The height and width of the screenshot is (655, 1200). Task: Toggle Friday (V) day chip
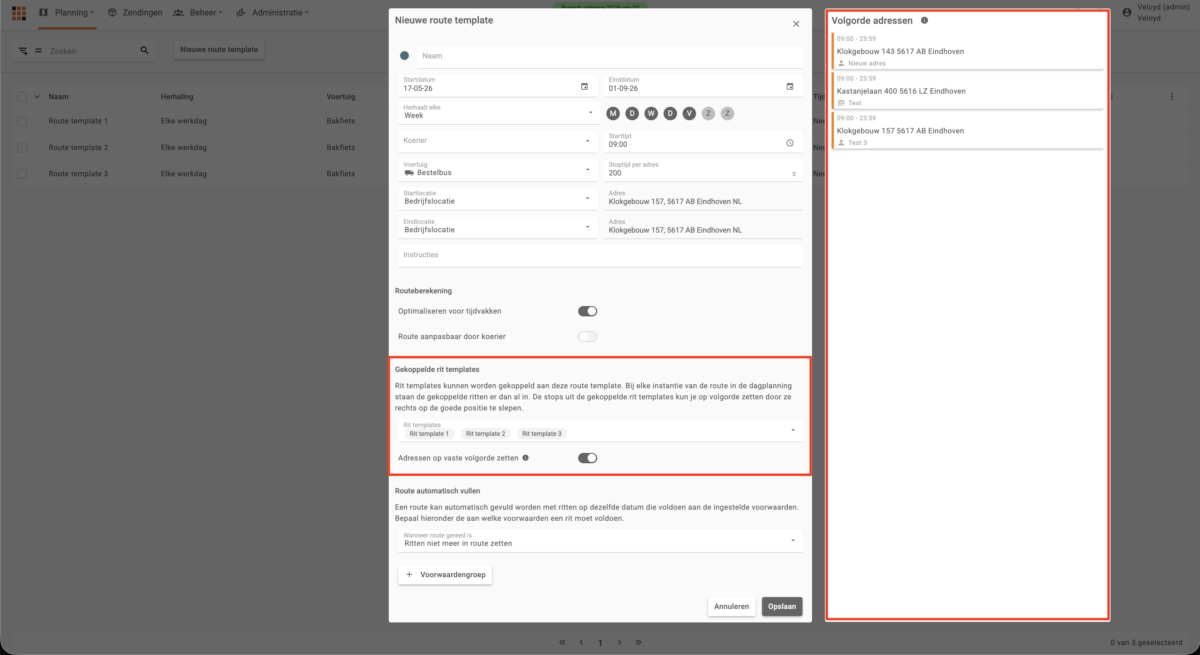pos(689,113)
